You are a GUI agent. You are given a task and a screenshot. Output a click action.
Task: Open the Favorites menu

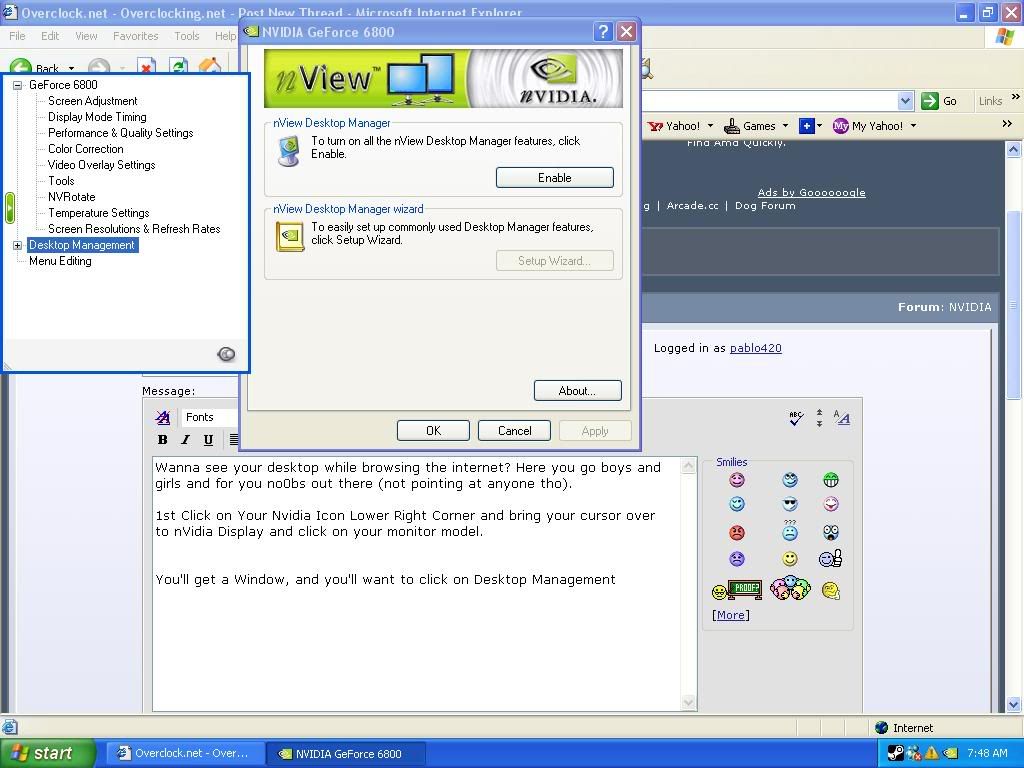[x=135, y=36]
